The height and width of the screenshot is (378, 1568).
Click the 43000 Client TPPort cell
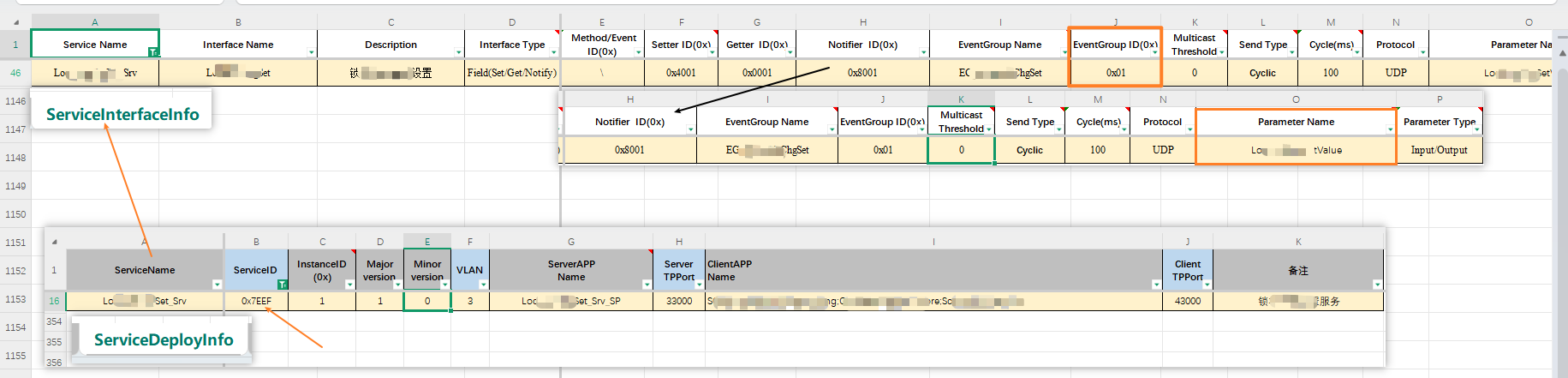click(x=1188, y=301)
